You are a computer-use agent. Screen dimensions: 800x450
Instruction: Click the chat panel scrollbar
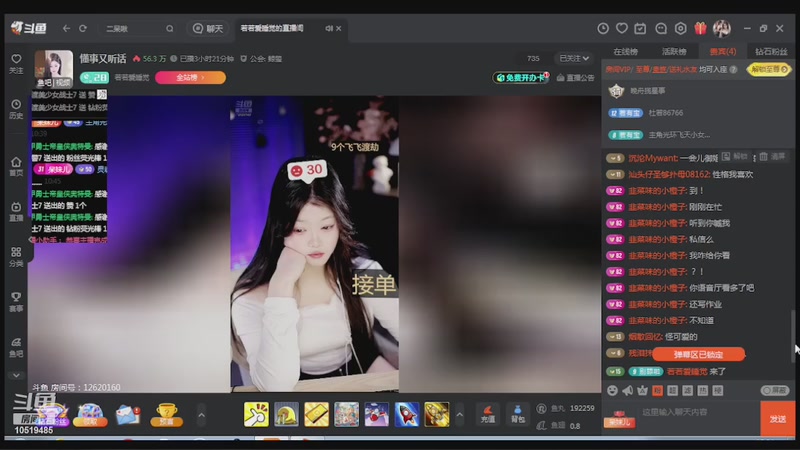792,335
